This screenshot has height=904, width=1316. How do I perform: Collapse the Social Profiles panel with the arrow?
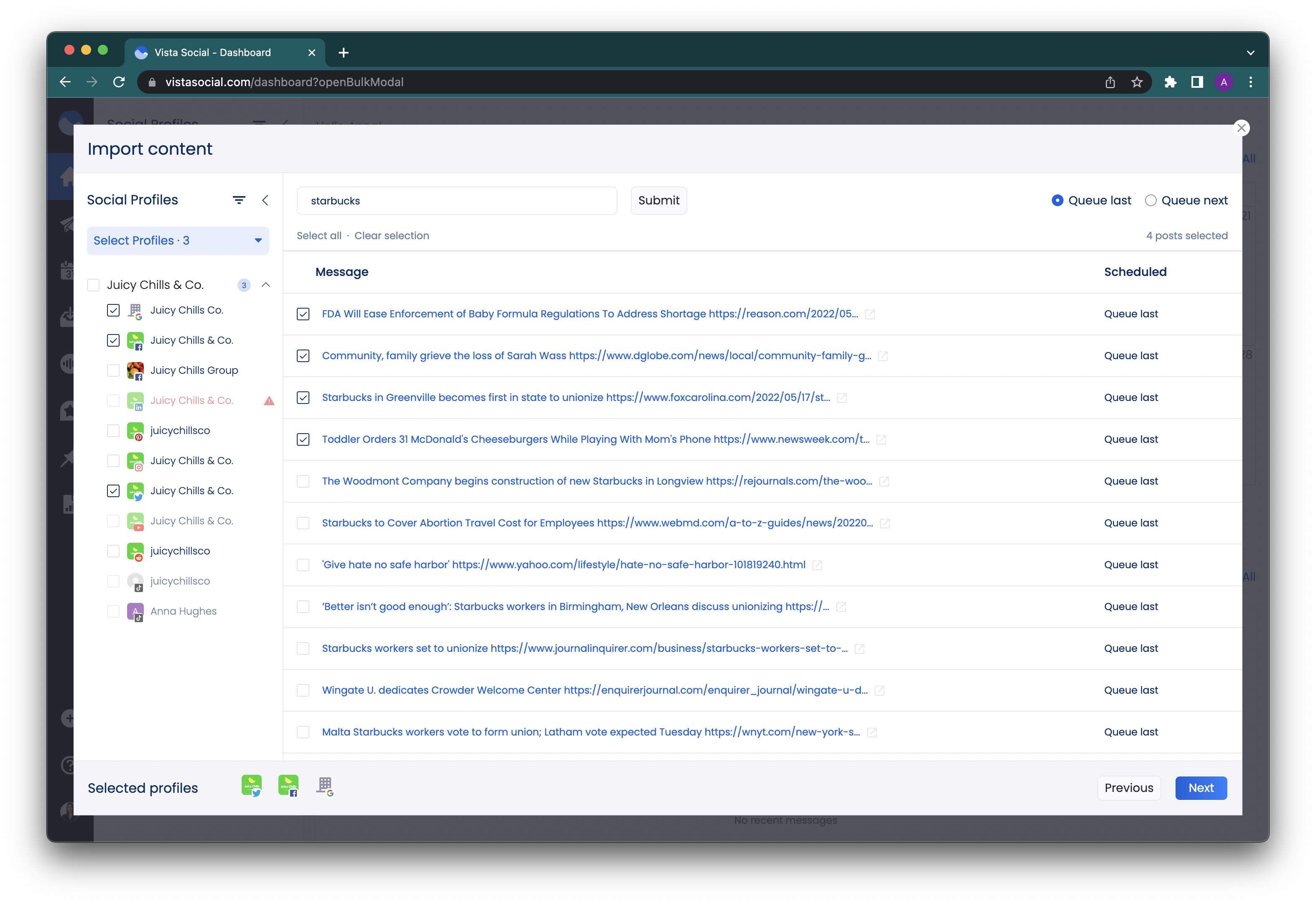pyautogui.click(x=265, y=200)
